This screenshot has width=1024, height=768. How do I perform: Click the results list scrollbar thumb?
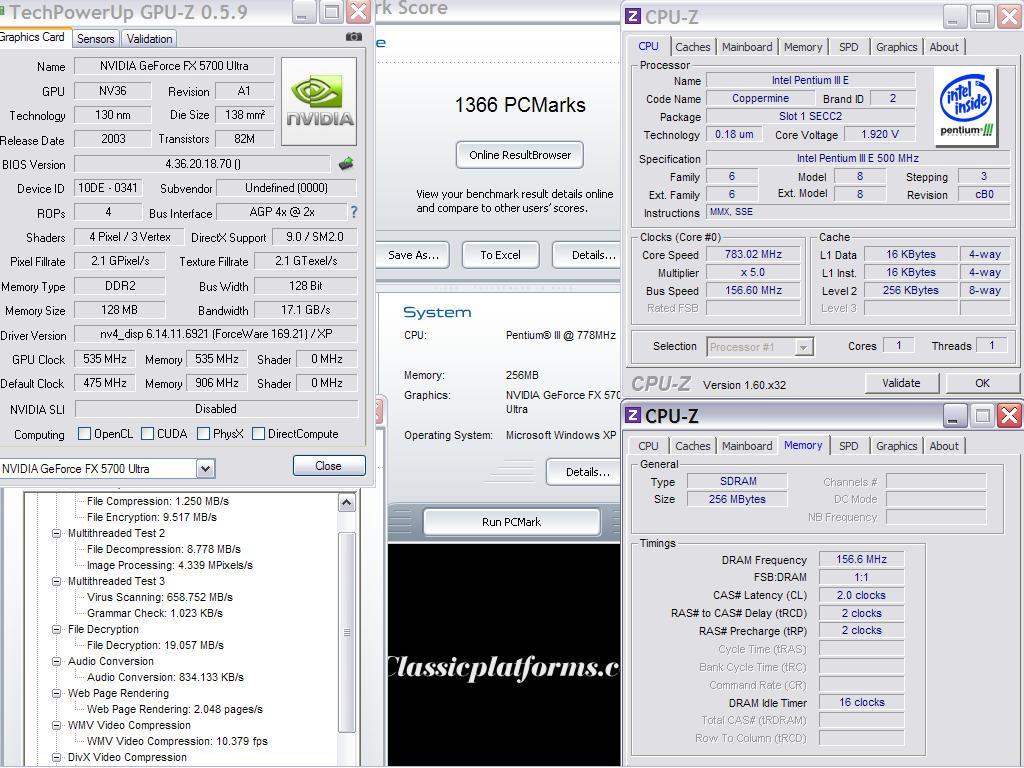[347, 632]
